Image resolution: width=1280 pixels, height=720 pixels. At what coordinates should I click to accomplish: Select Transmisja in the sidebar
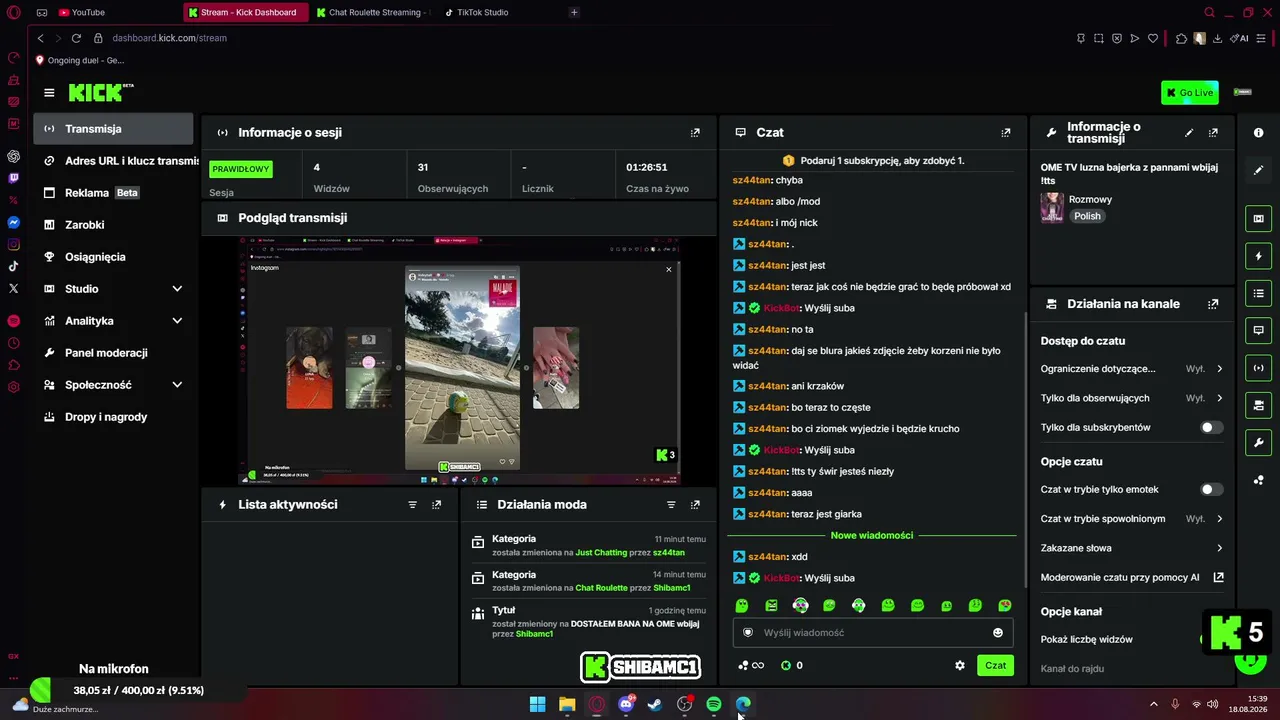click(x=113, y=129)
